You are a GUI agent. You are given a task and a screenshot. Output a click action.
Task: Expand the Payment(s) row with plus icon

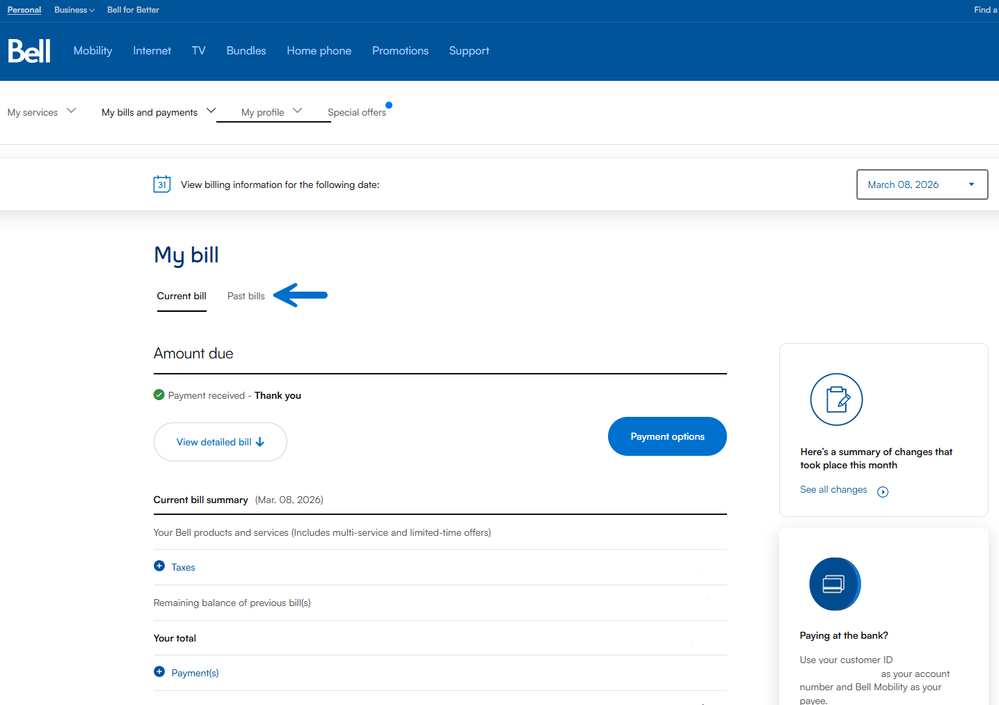coord(159,672)
